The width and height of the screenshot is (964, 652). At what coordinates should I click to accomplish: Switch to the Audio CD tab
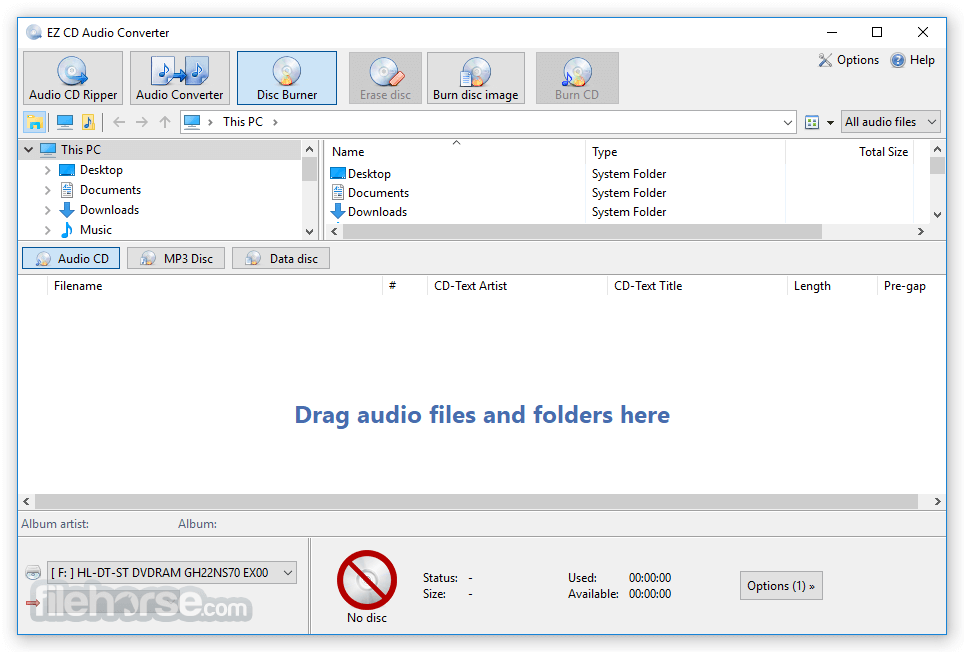click(x=71, y=258)
